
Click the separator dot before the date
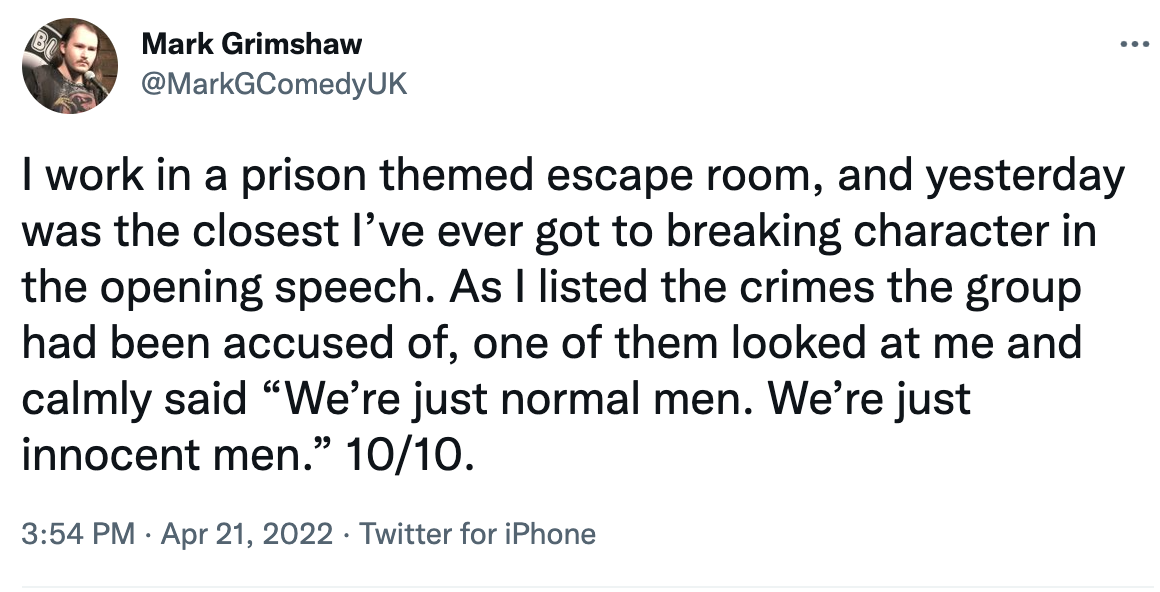click(x=146, y=535)
